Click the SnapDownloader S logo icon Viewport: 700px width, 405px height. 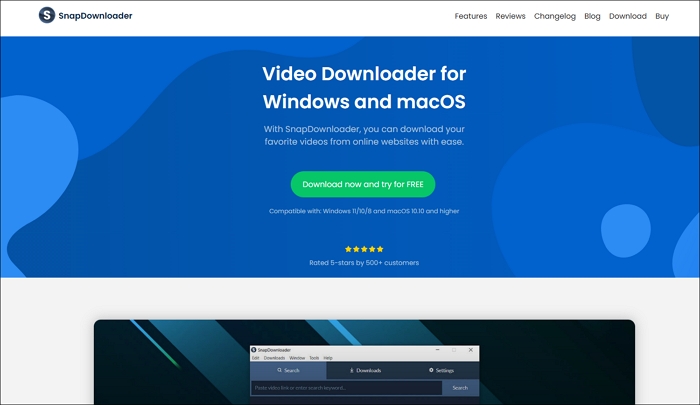(x=47, y=15)
